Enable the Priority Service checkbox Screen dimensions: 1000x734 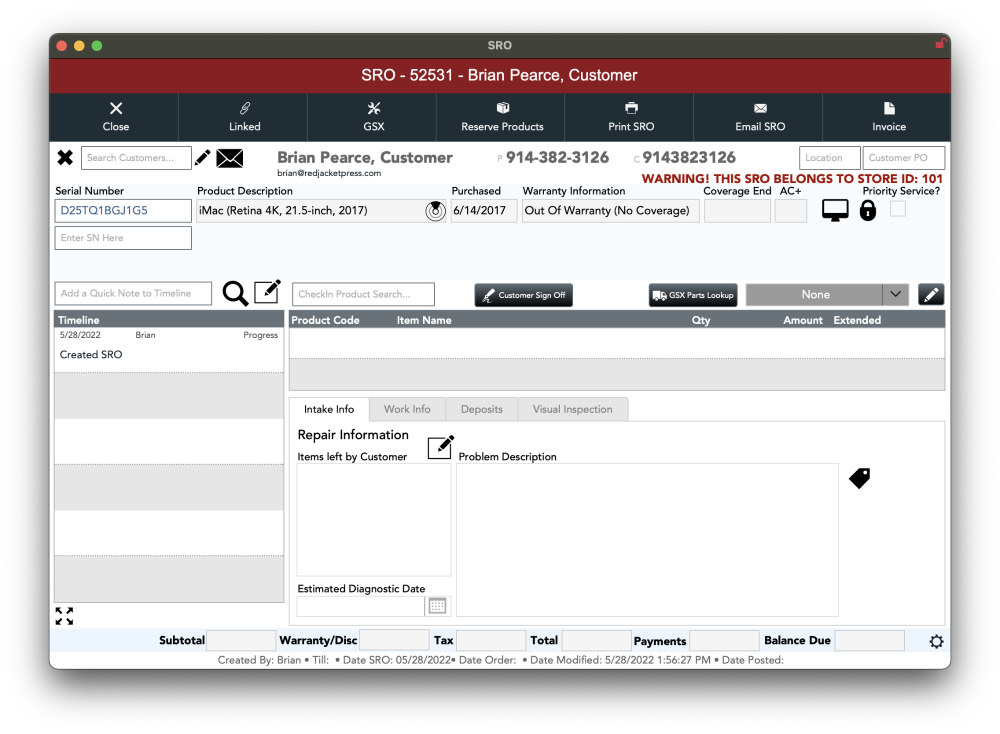tap(898, 209)
